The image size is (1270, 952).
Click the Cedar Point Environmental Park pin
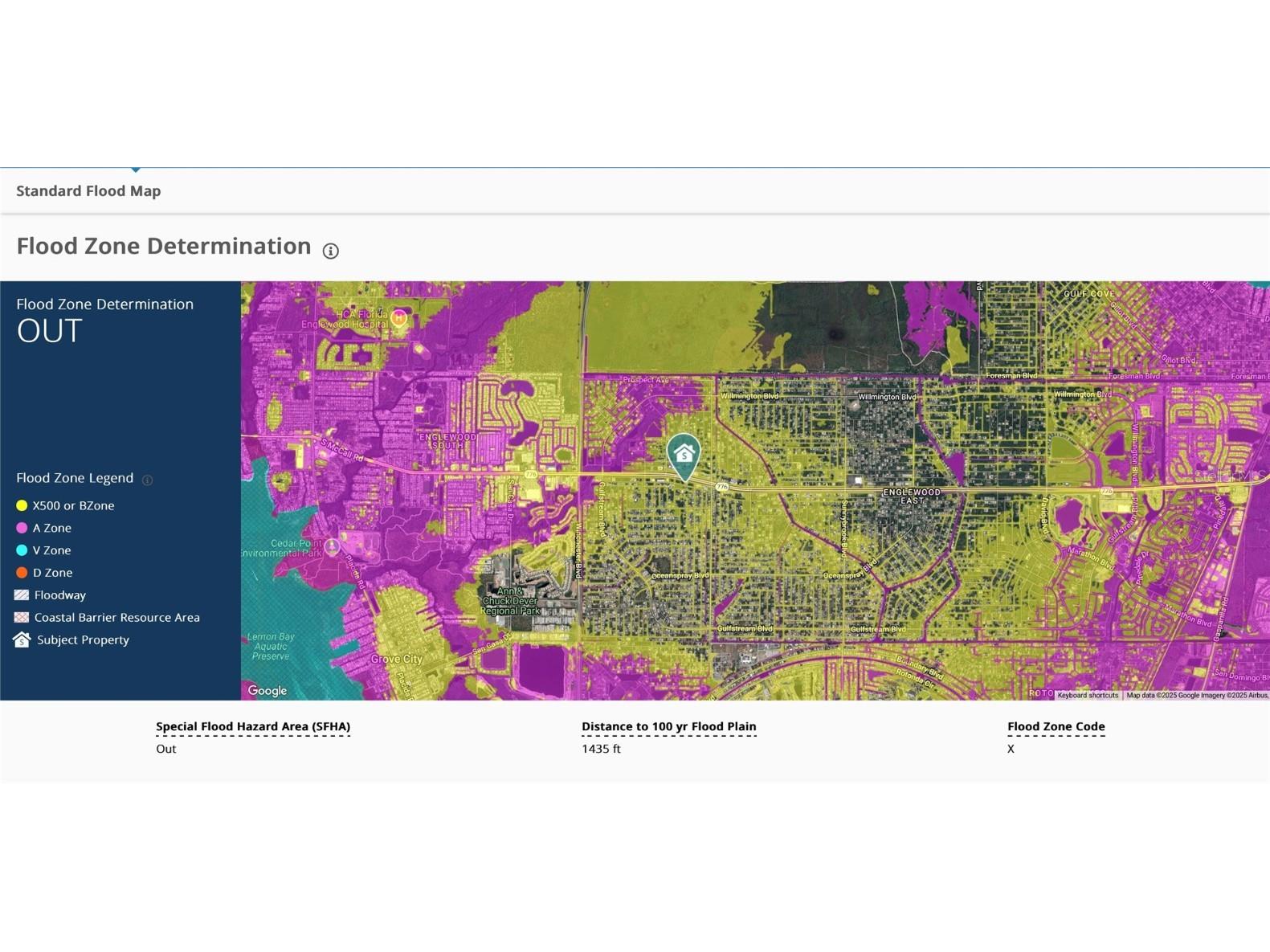[332, 546]
